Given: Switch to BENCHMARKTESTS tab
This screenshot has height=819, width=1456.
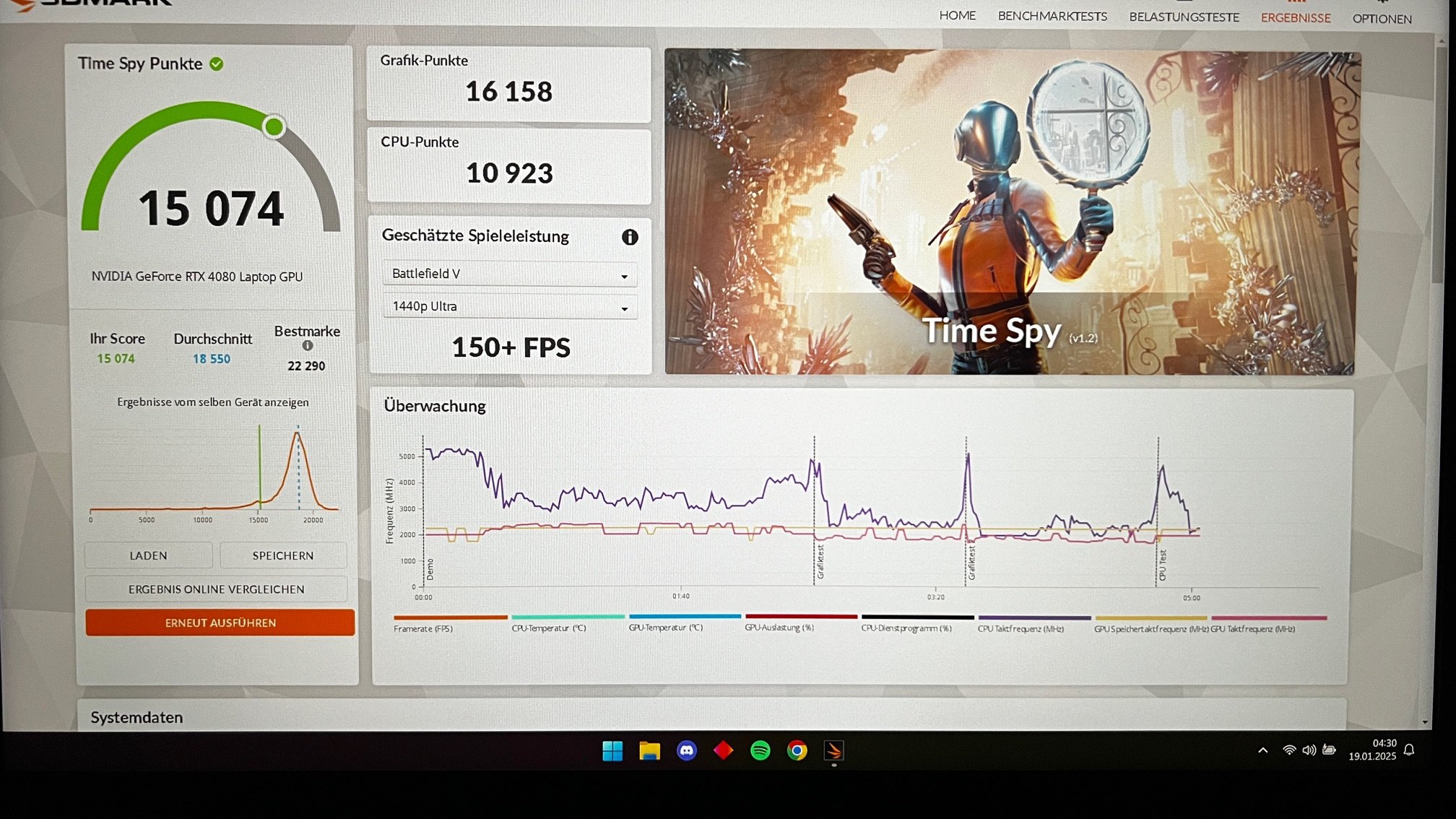Looking at the screenshot, I should (1052, 16).
